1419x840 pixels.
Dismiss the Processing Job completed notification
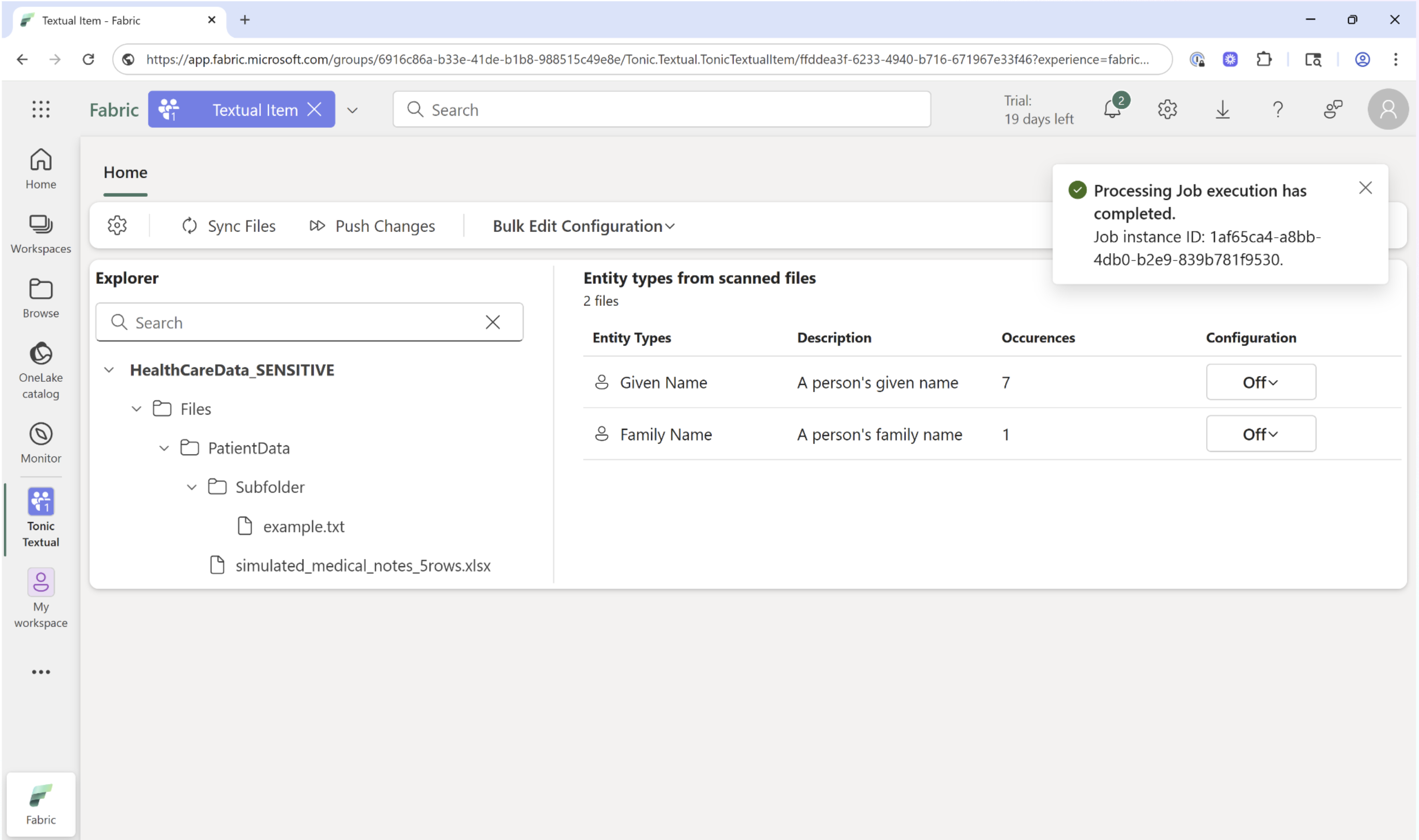point(1365,188)
